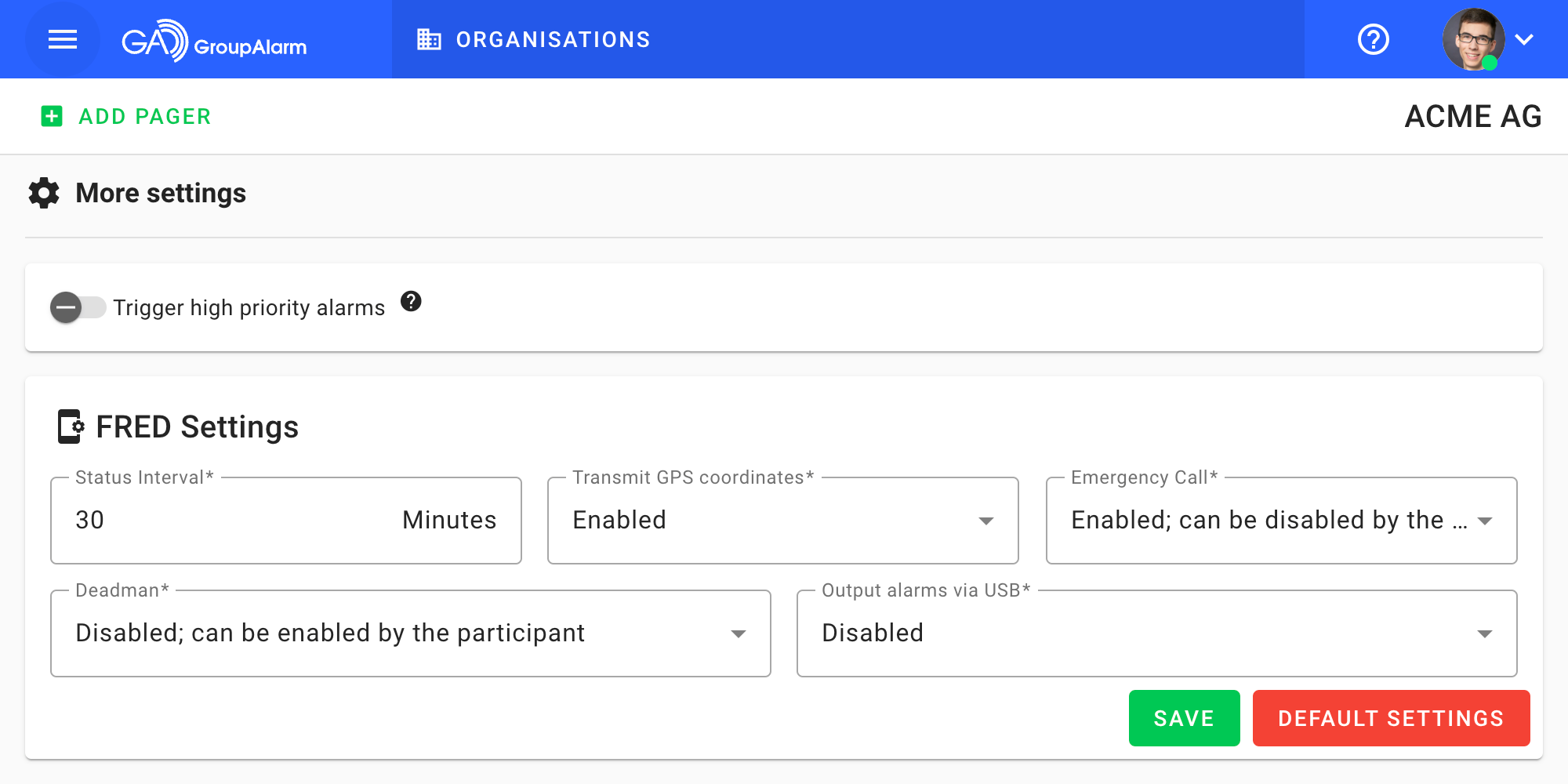
Task: Open the hamburger navigation menu
Action: click(63, 39)
